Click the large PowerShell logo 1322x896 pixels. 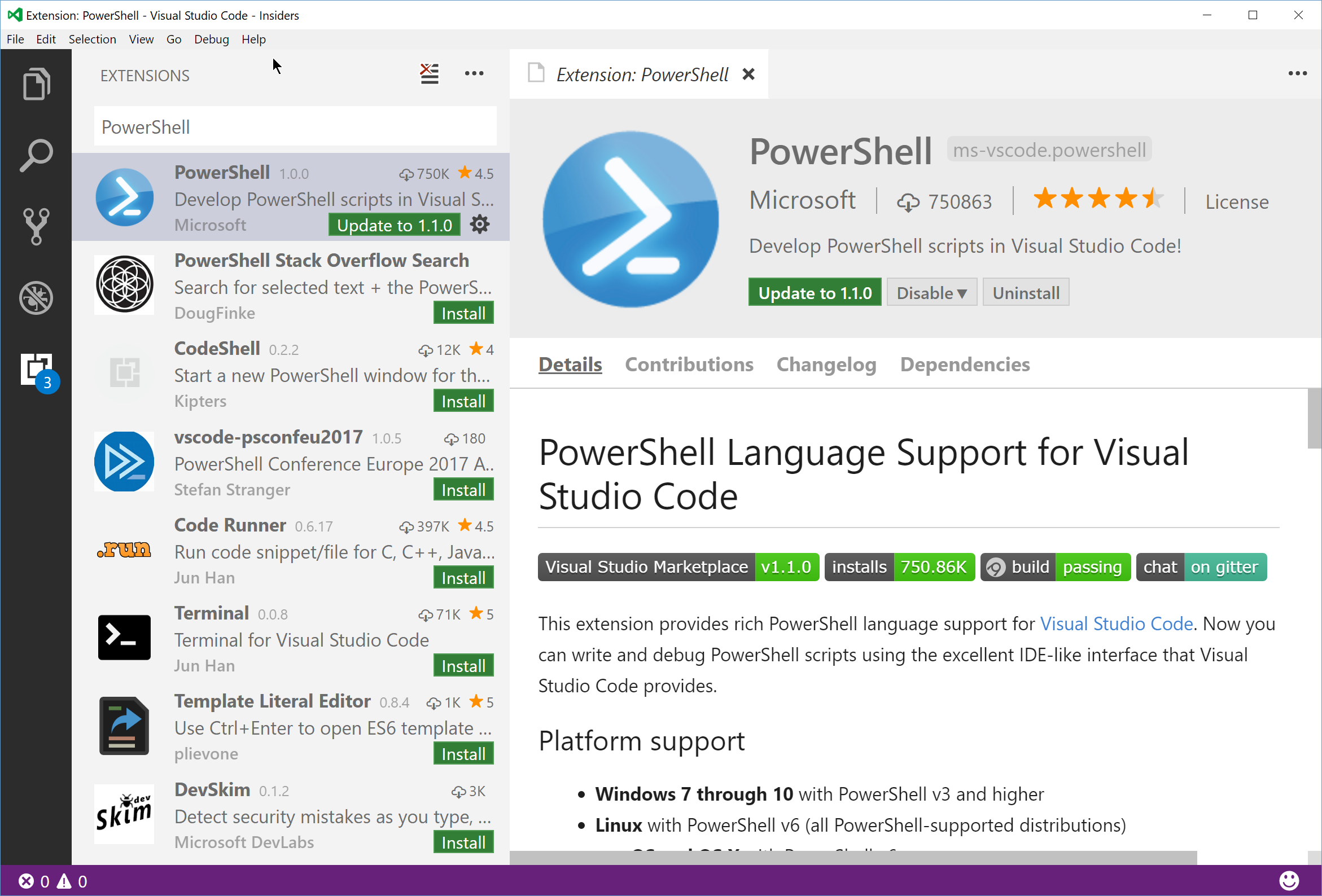click(x=631, y=219)
